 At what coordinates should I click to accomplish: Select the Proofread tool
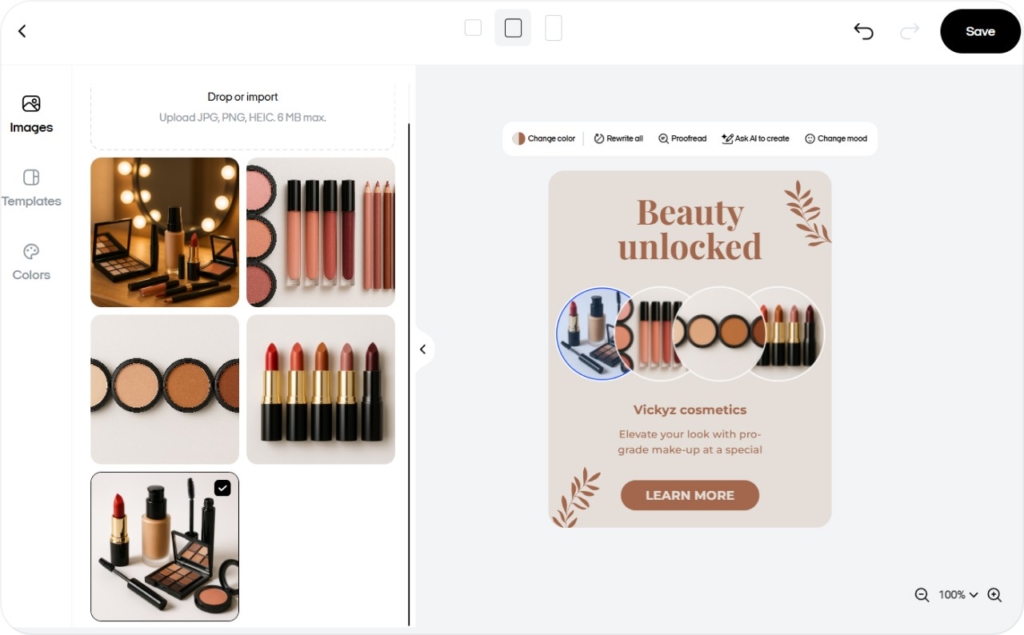click(682, 139)
